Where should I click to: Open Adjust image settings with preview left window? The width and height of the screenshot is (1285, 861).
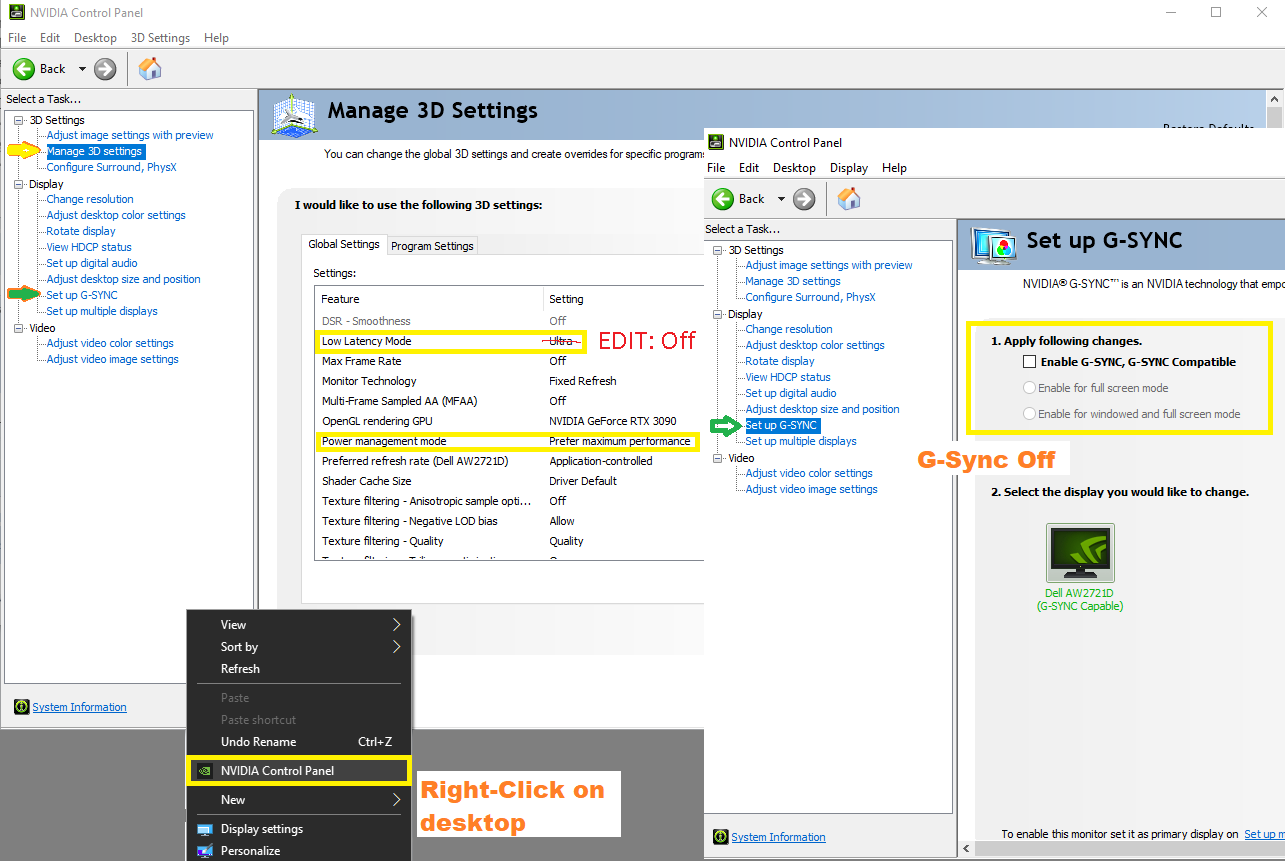(x=130, y=135)
